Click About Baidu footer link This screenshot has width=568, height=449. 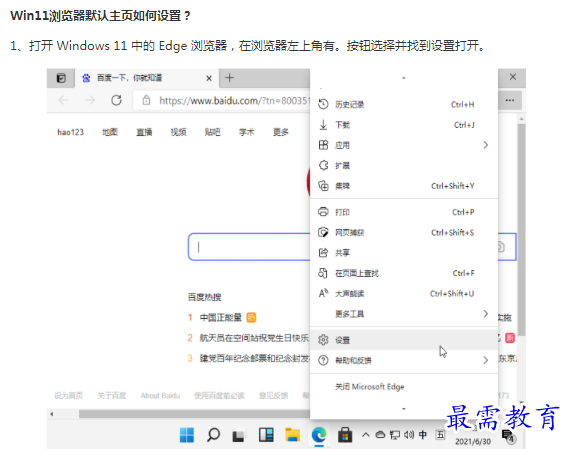coord(160,395)
